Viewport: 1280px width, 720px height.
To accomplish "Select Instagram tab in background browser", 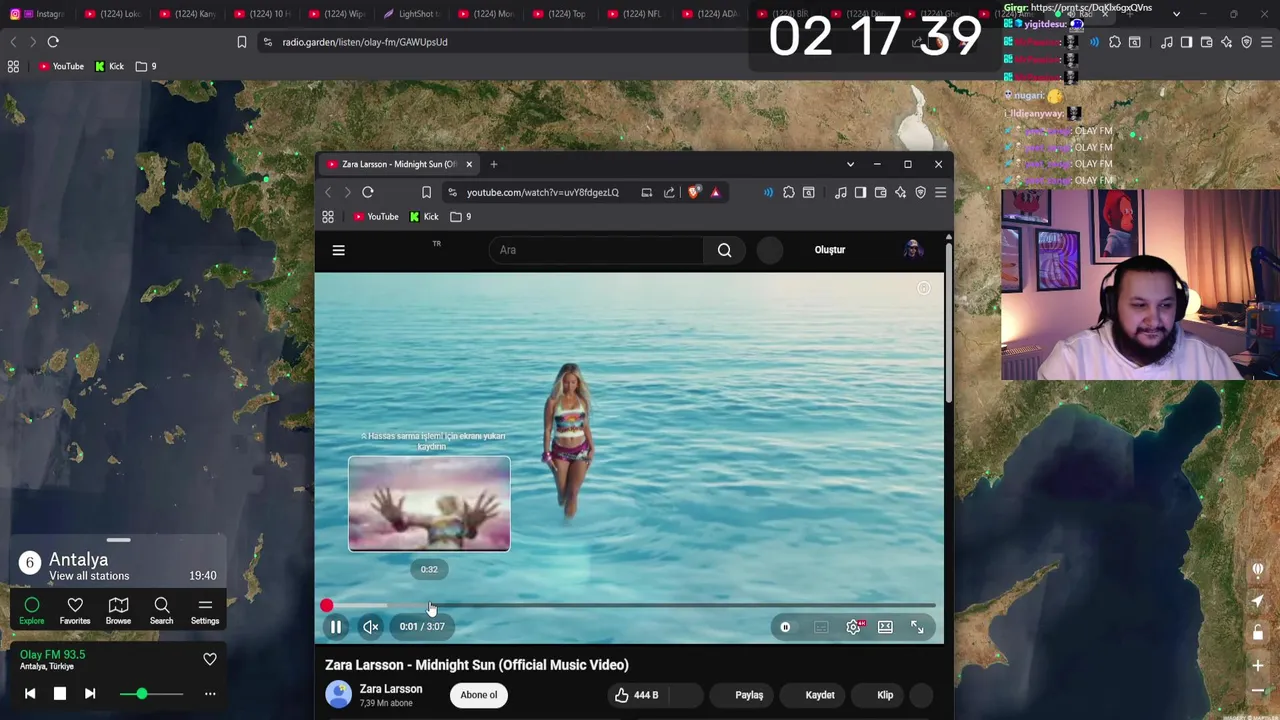I will coord(37,14).
